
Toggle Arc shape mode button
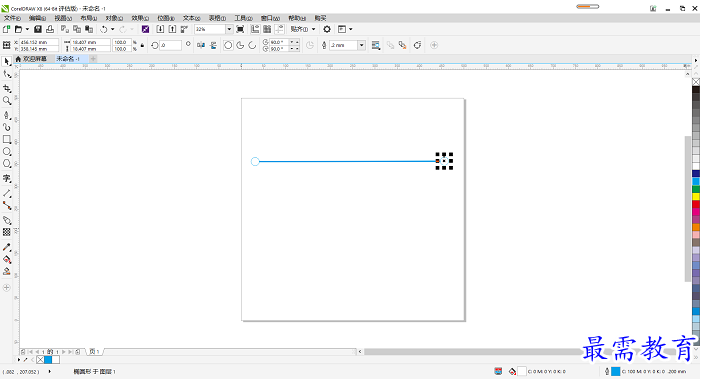click(252, 45)
